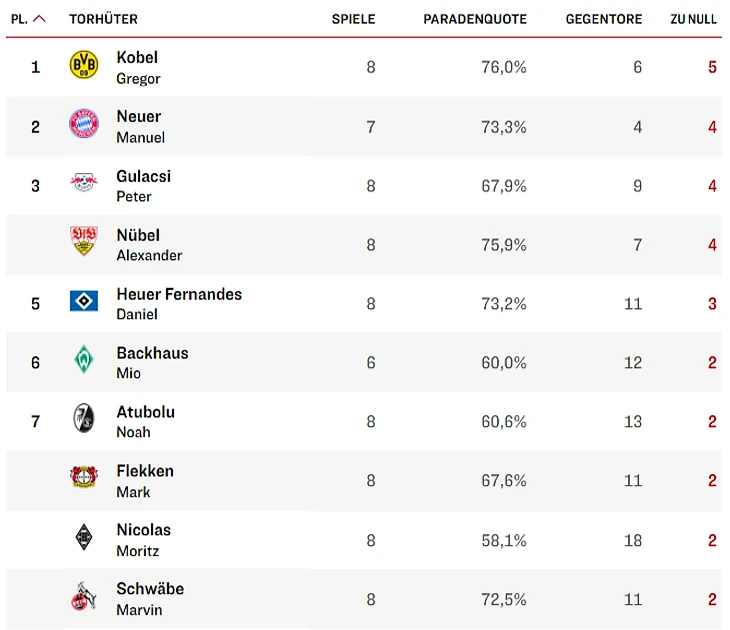Click the Borussia Mönchengladbach logo
The height and width of the screenshot is (630, 730).
point(84,537)
